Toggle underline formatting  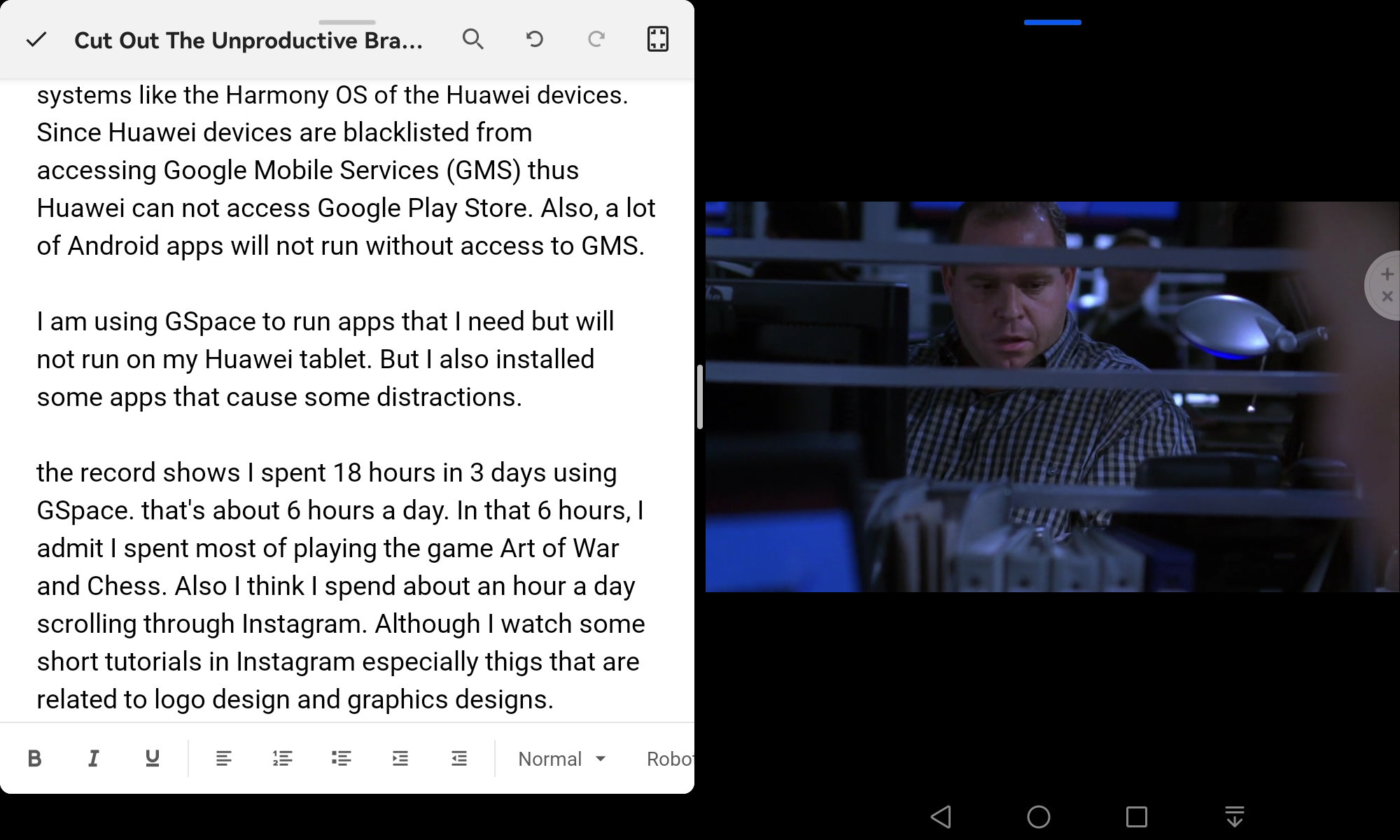[152, 758]
